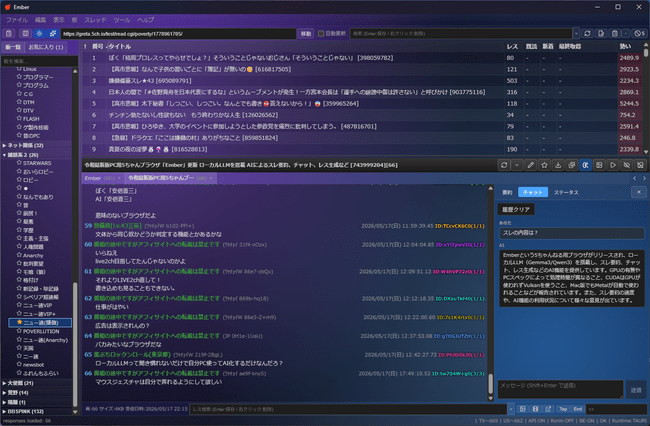Viewport: 650px width, 426px height.
Task: Click the play icon in thread toolbar
Action: coord(613,165)
